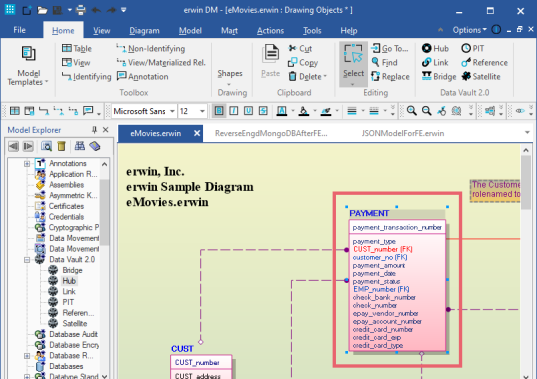The height and width of the screenshot is (379, 537).
Task: Open the font name dropdown
Action: pos(172,111)
